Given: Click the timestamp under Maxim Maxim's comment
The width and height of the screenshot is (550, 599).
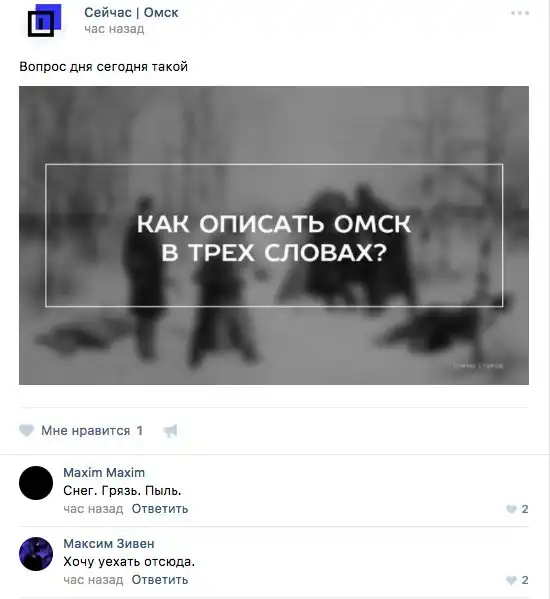Looking at the screenshot, I should (x=93, y=509).
